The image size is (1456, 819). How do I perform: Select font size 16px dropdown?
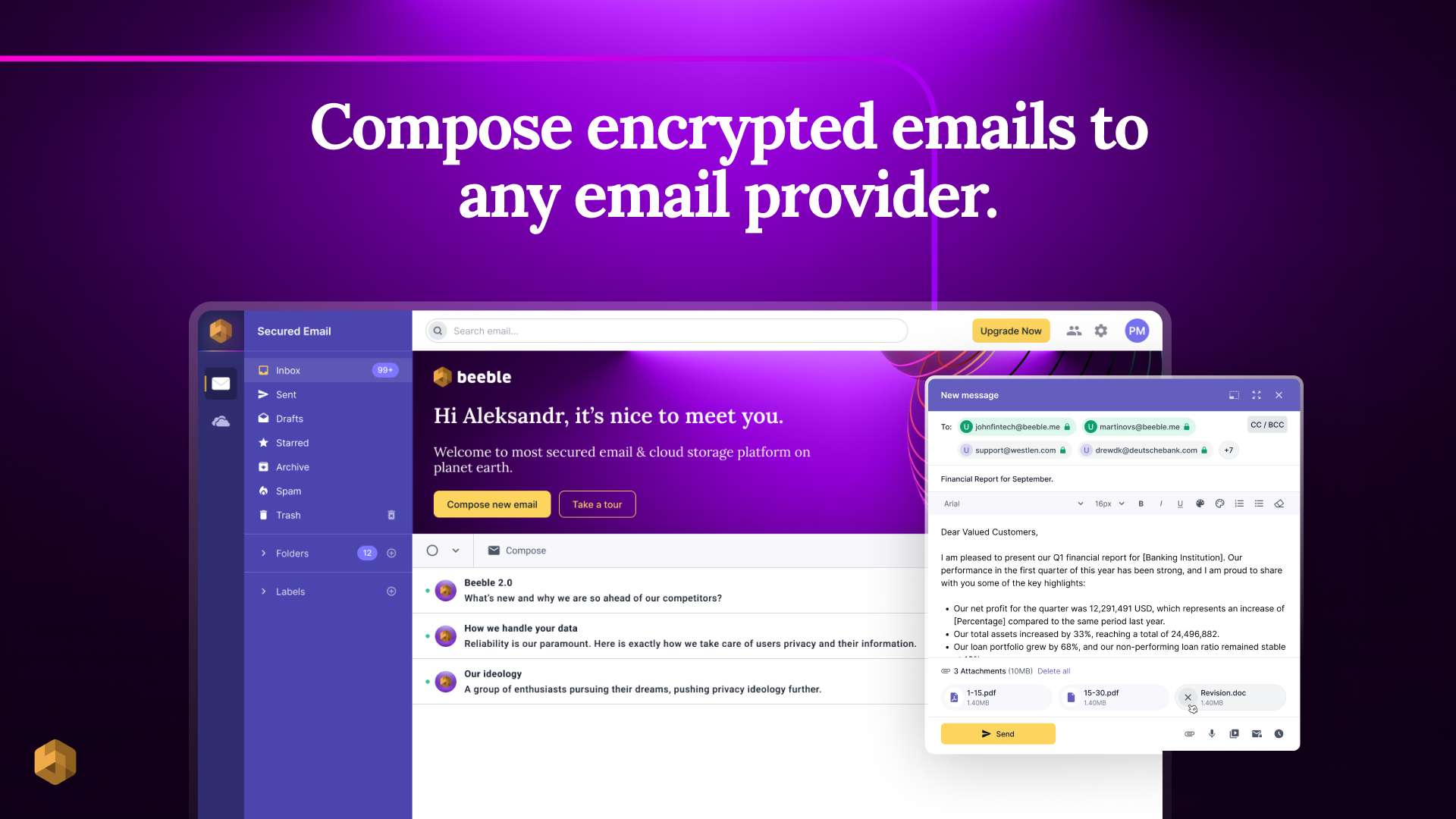[1109, 504]
